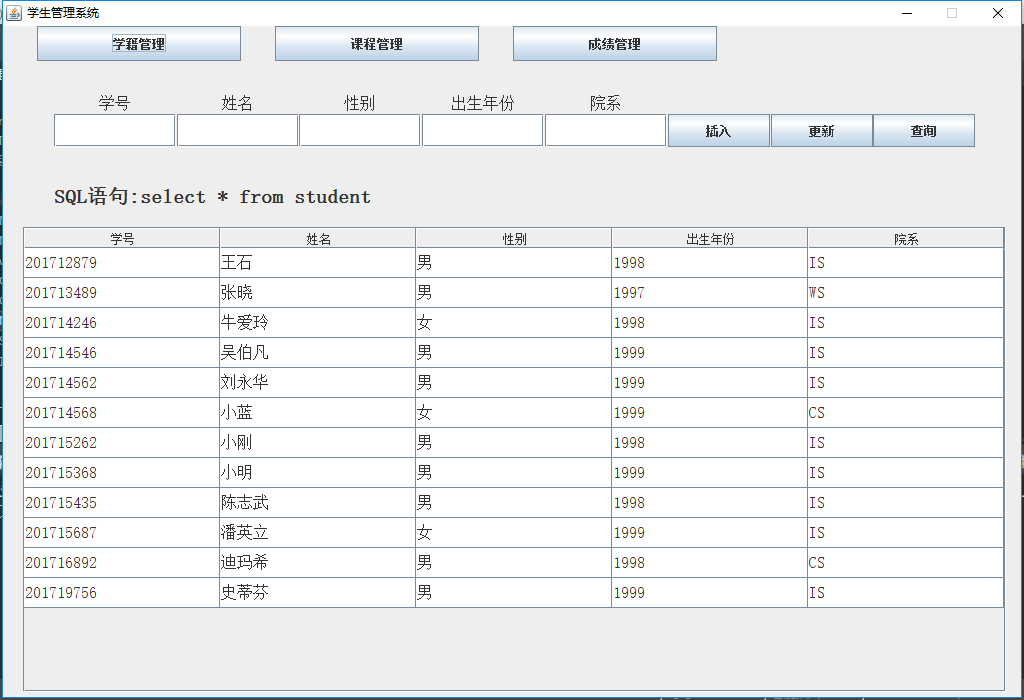Select cell with student ID 201715368
Screen dimensions: 1024x700
(121, 473)
